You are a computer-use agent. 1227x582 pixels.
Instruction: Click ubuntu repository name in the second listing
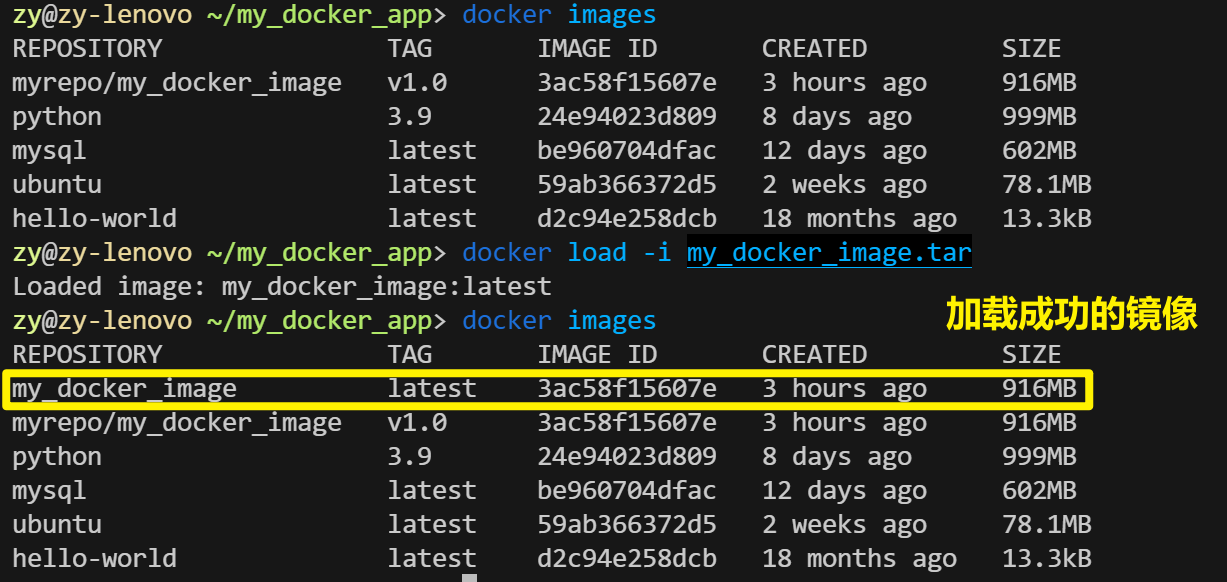57,525
